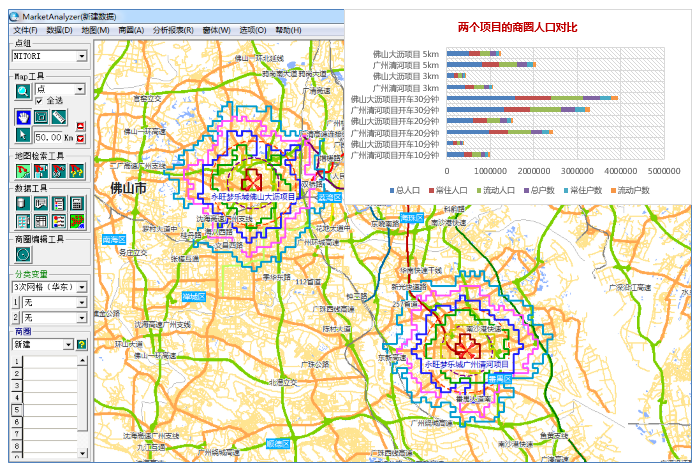Click the thematic map data tool icon
Image resolution: width=699 pixels, height=467 pixels.
77,221
